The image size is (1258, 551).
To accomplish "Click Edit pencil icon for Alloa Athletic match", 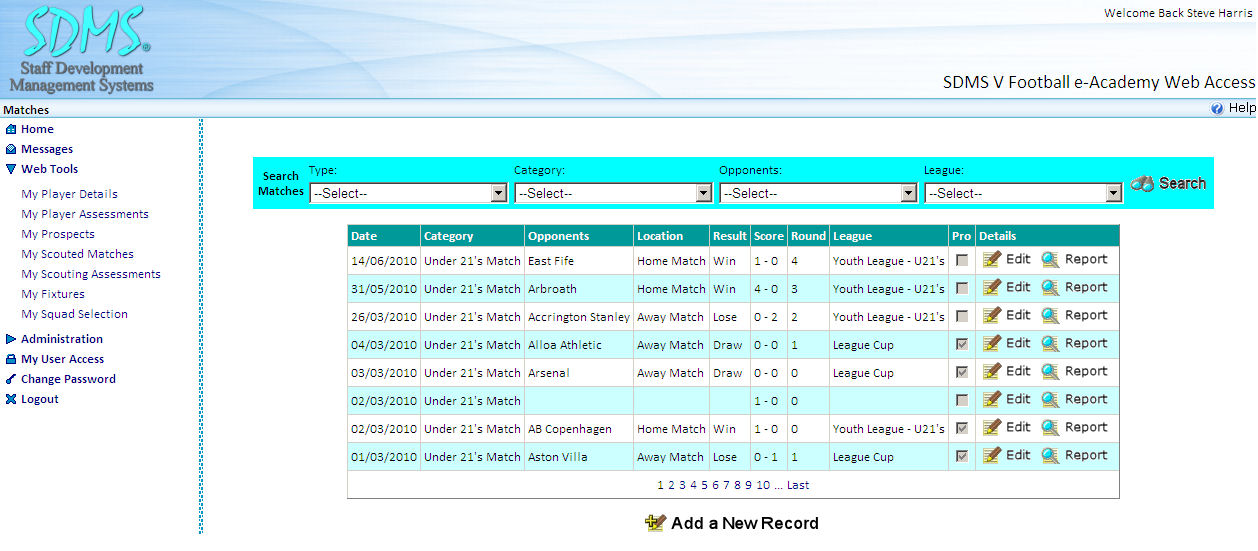I will (x=992, y=343).
